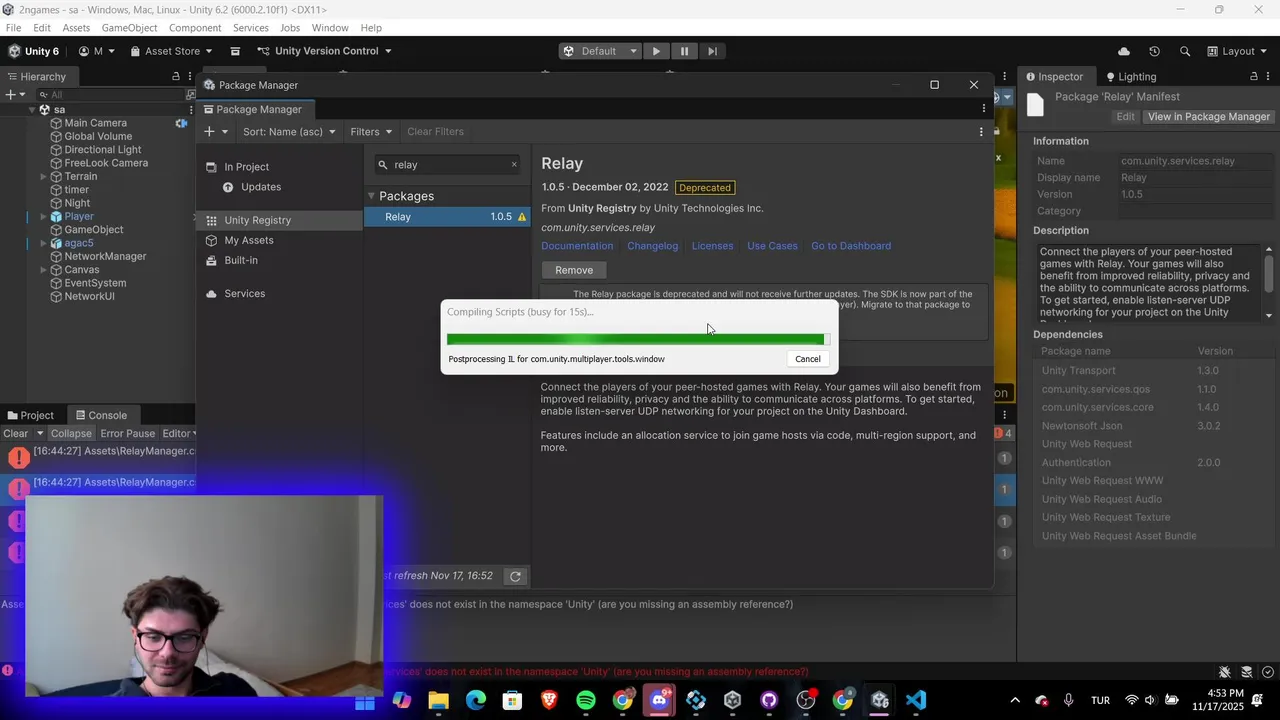The width and height of the screenshot is (1280, 720).
Task: Open the Undo History icon
Action: (x=1154, y=51)
